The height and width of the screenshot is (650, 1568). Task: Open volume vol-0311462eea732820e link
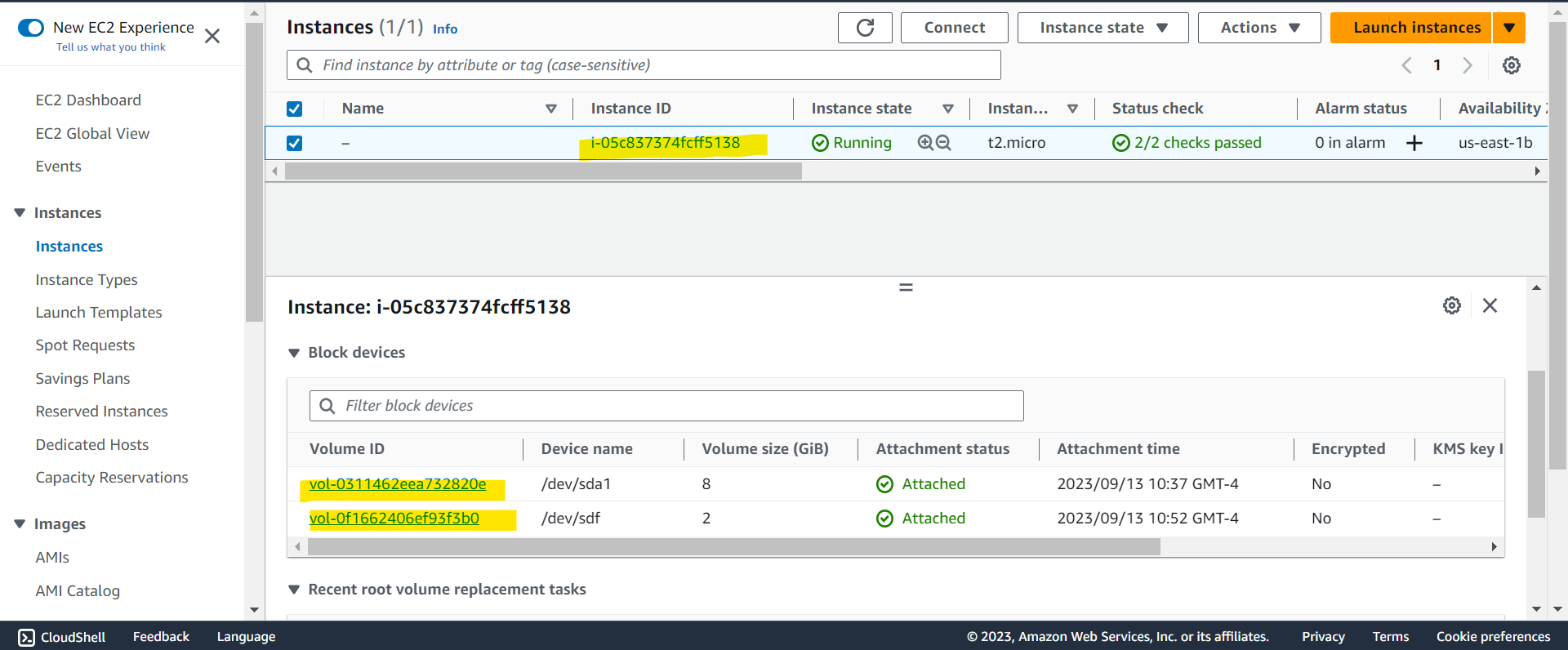pos(398,484)
